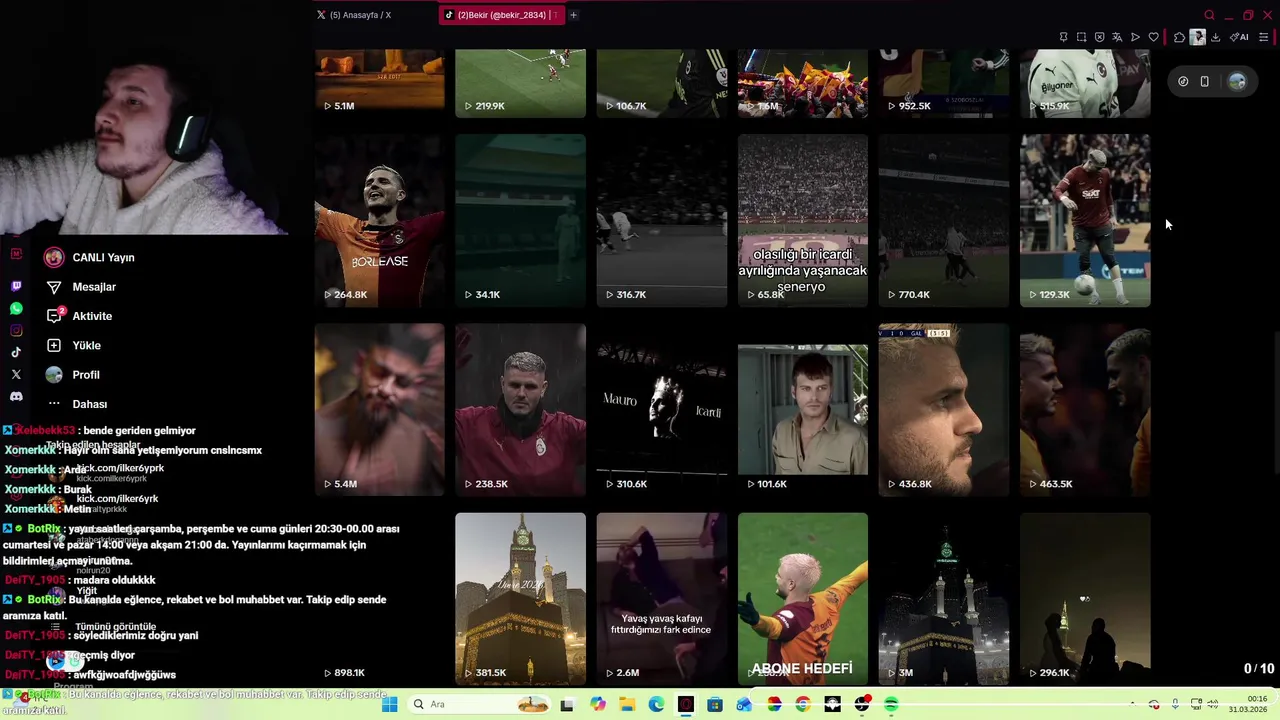Open video with 436.8K views
This screenshot has width=1280, height=720.
tap(944, 409)
